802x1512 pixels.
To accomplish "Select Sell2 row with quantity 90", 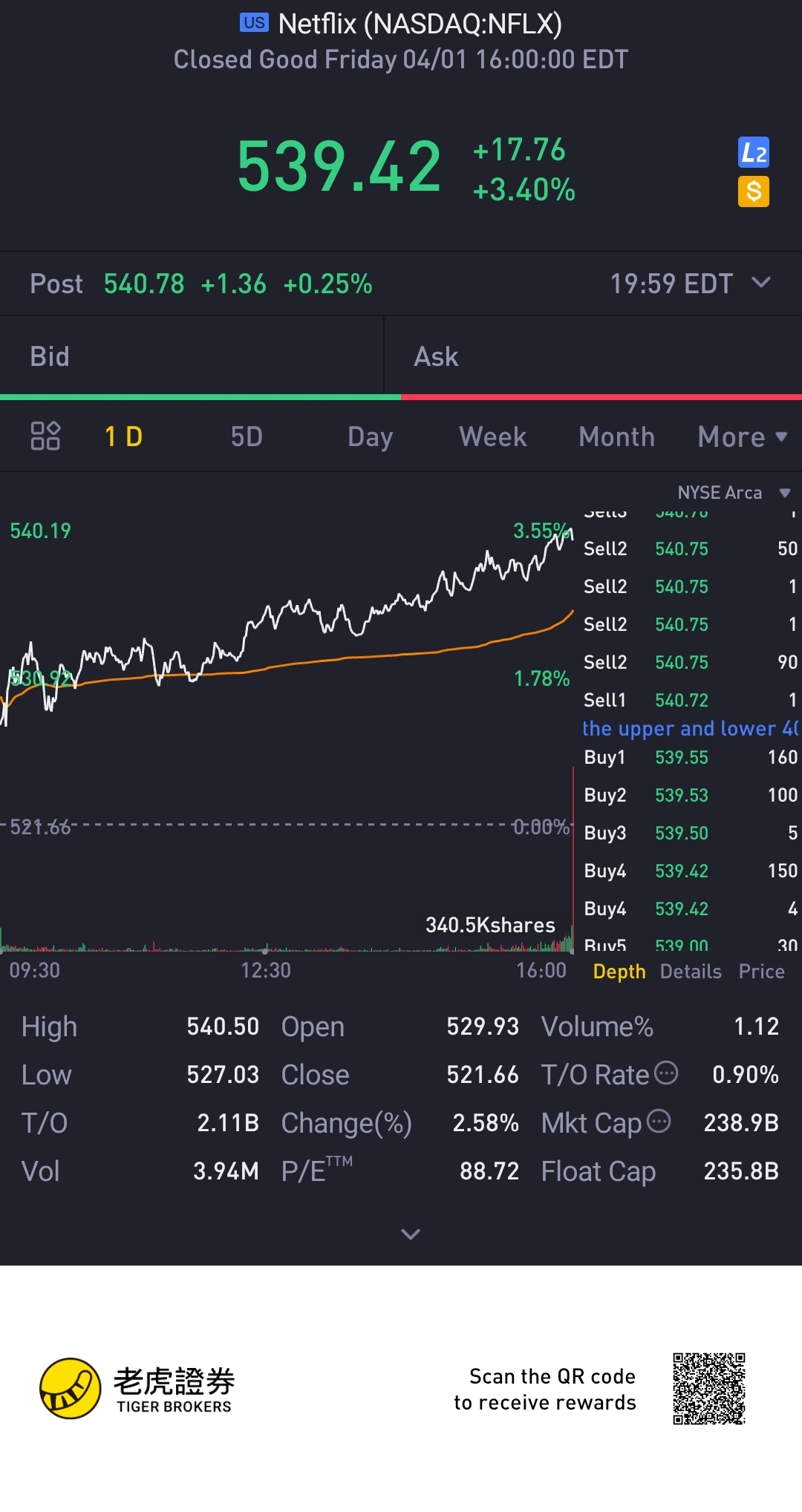I will [690, 662].
